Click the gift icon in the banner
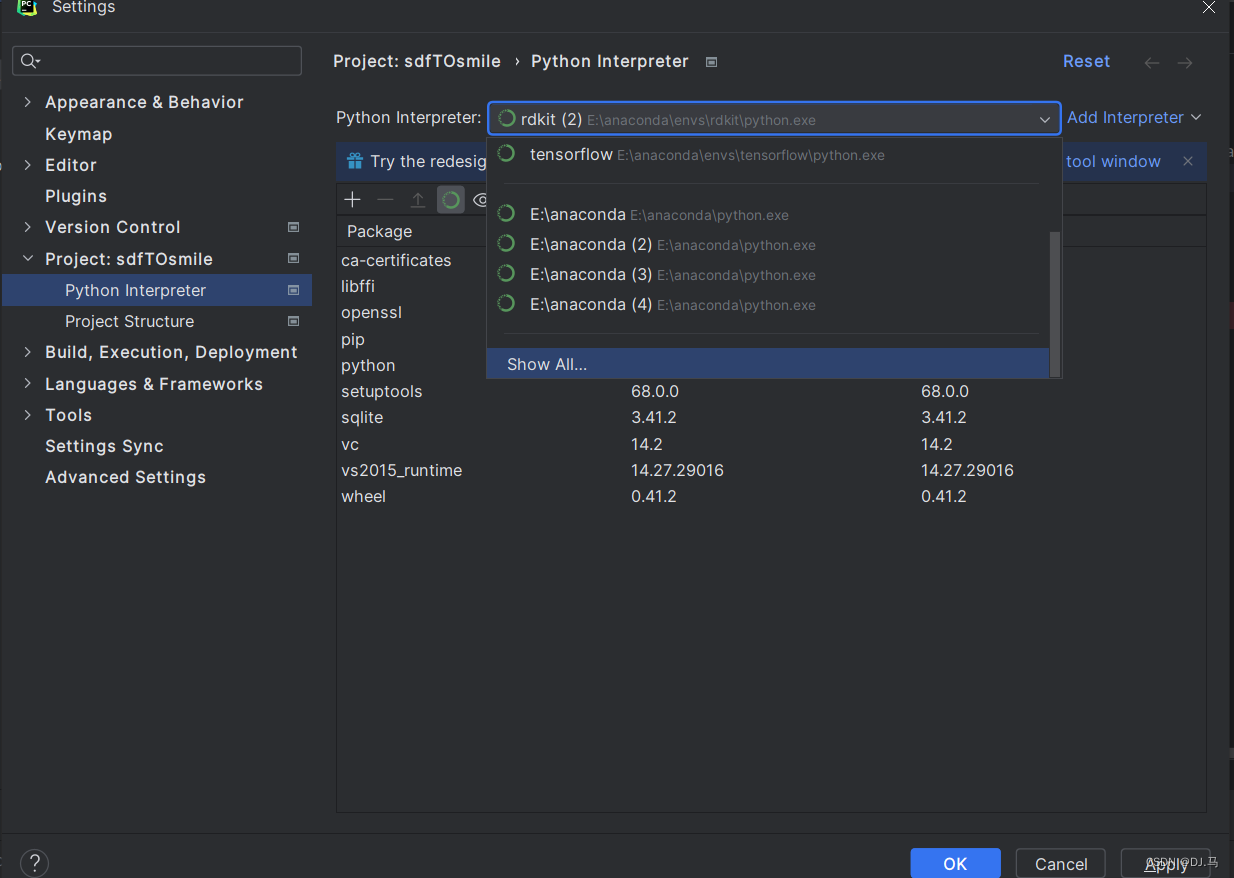 (x=354, y=161)
